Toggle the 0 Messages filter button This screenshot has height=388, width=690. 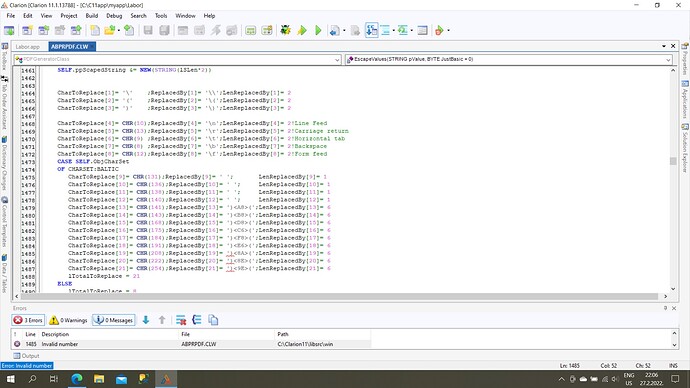coord(114,320)
